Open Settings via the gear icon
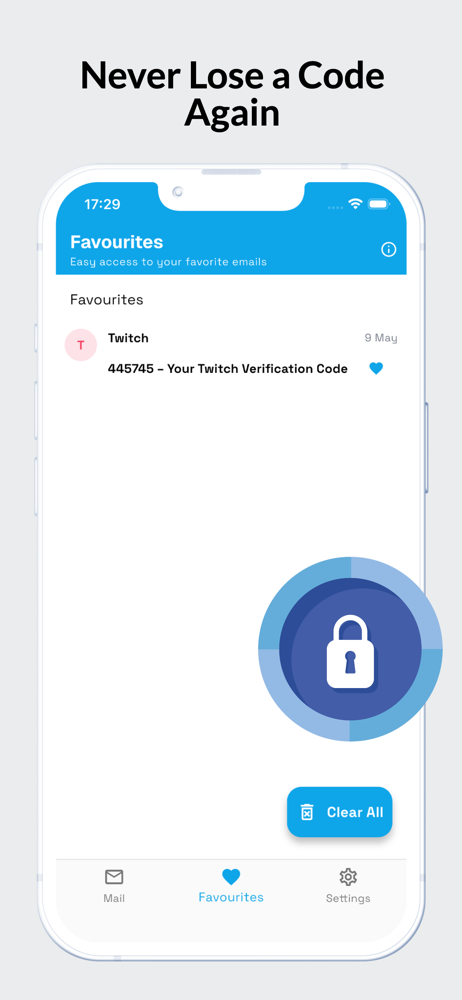 tap(348, 877)
